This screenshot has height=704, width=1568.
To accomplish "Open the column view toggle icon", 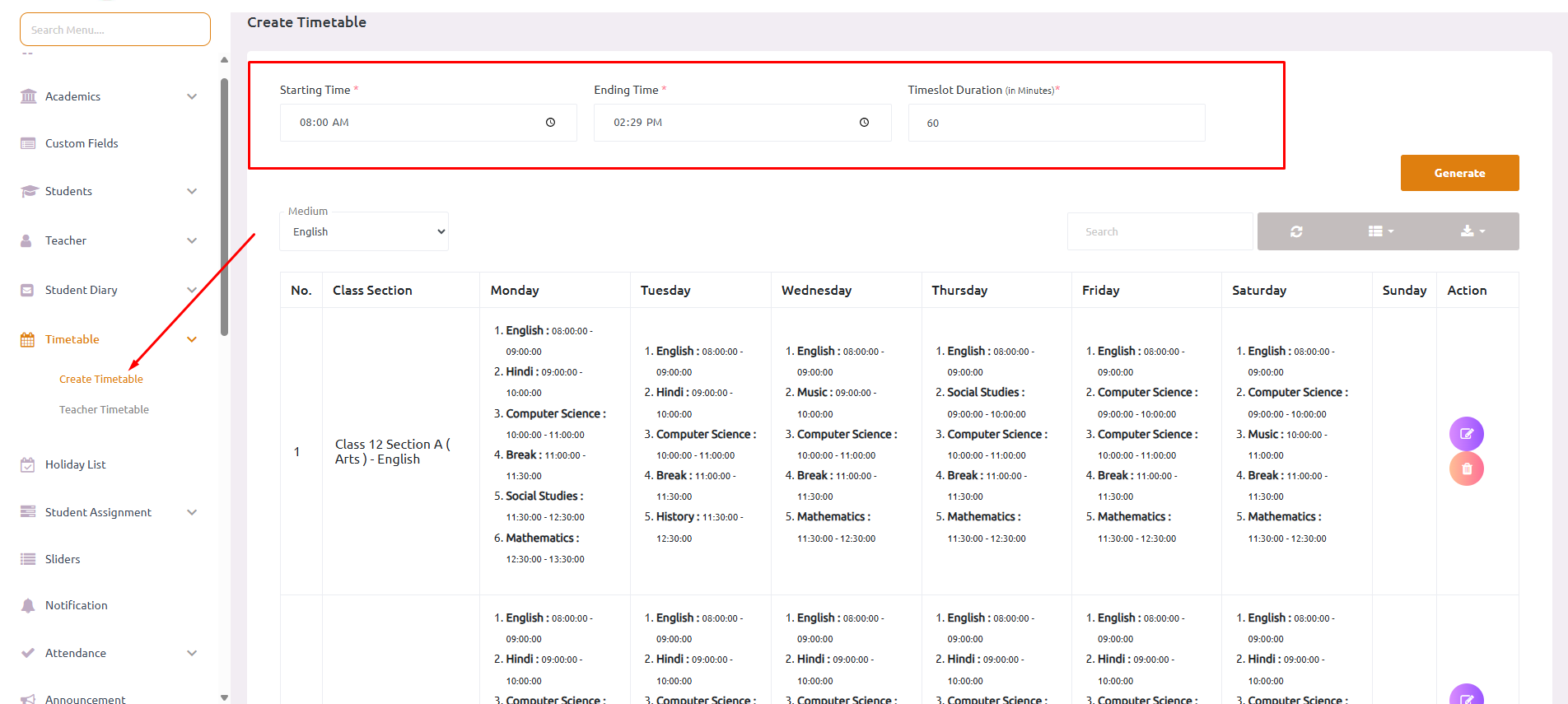I will (1380, 231).
